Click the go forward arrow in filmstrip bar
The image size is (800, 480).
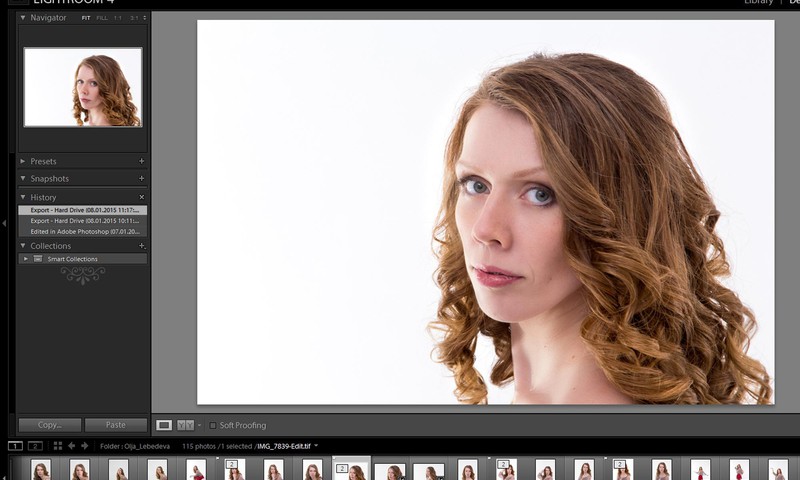tap(84, 446)
